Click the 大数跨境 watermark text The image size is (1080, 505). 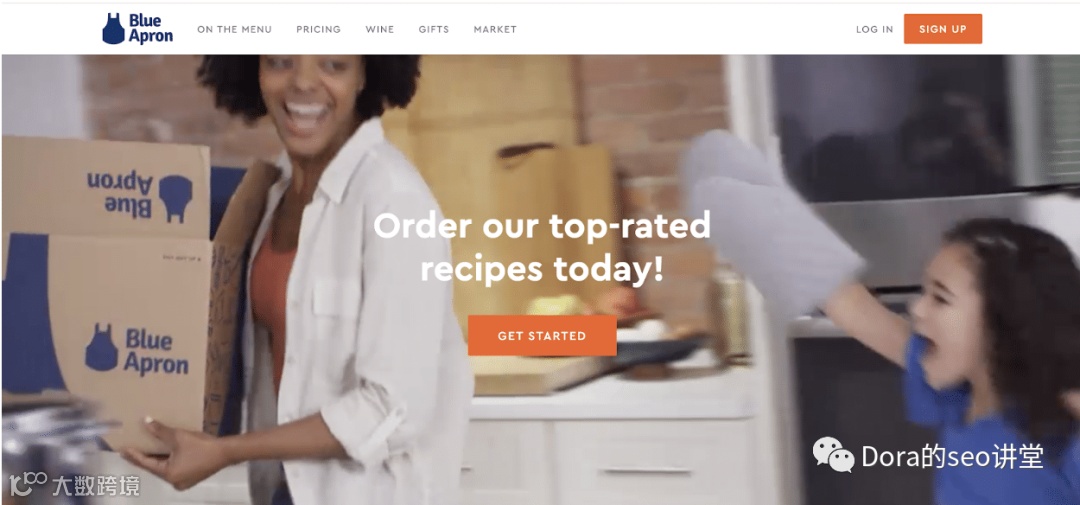pos(96,486)
